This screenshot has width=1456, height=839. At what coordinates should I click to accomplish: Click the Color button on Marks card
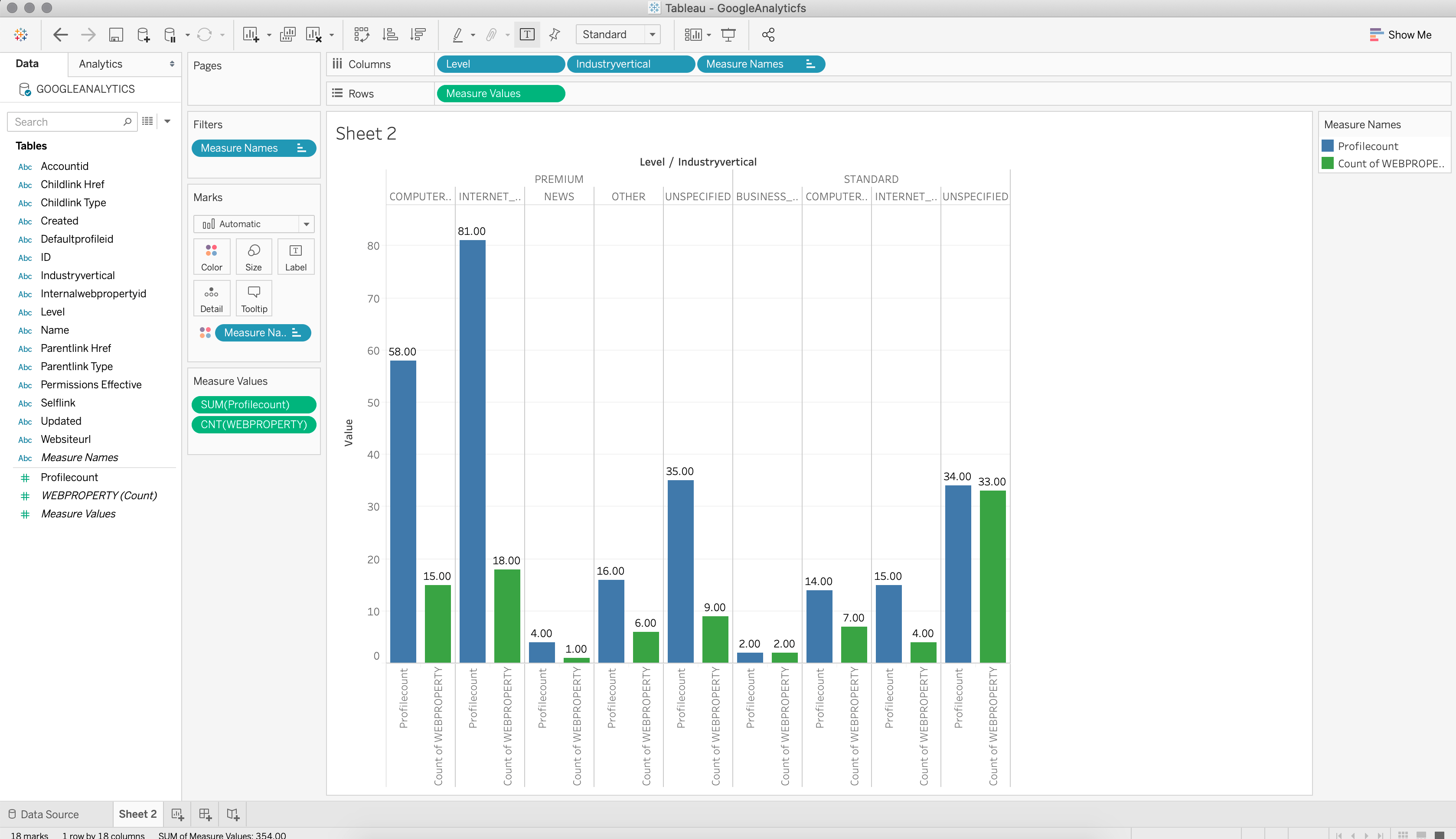point(212,257)
